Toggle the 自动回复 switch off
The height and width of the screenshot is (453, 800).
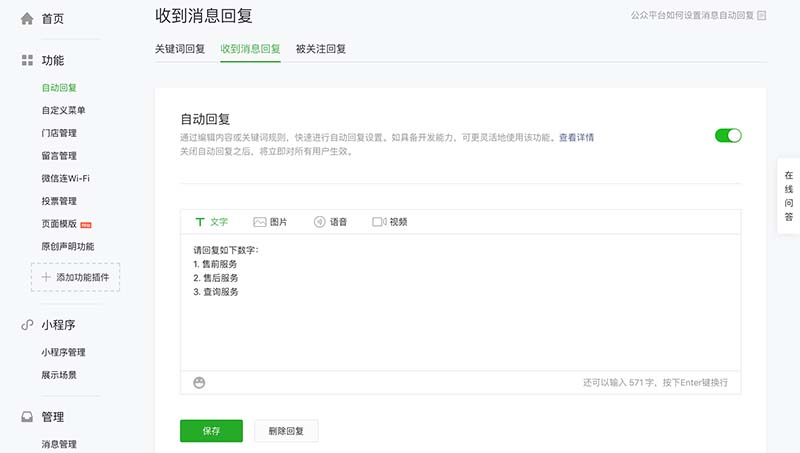click(x=728, y=136)
